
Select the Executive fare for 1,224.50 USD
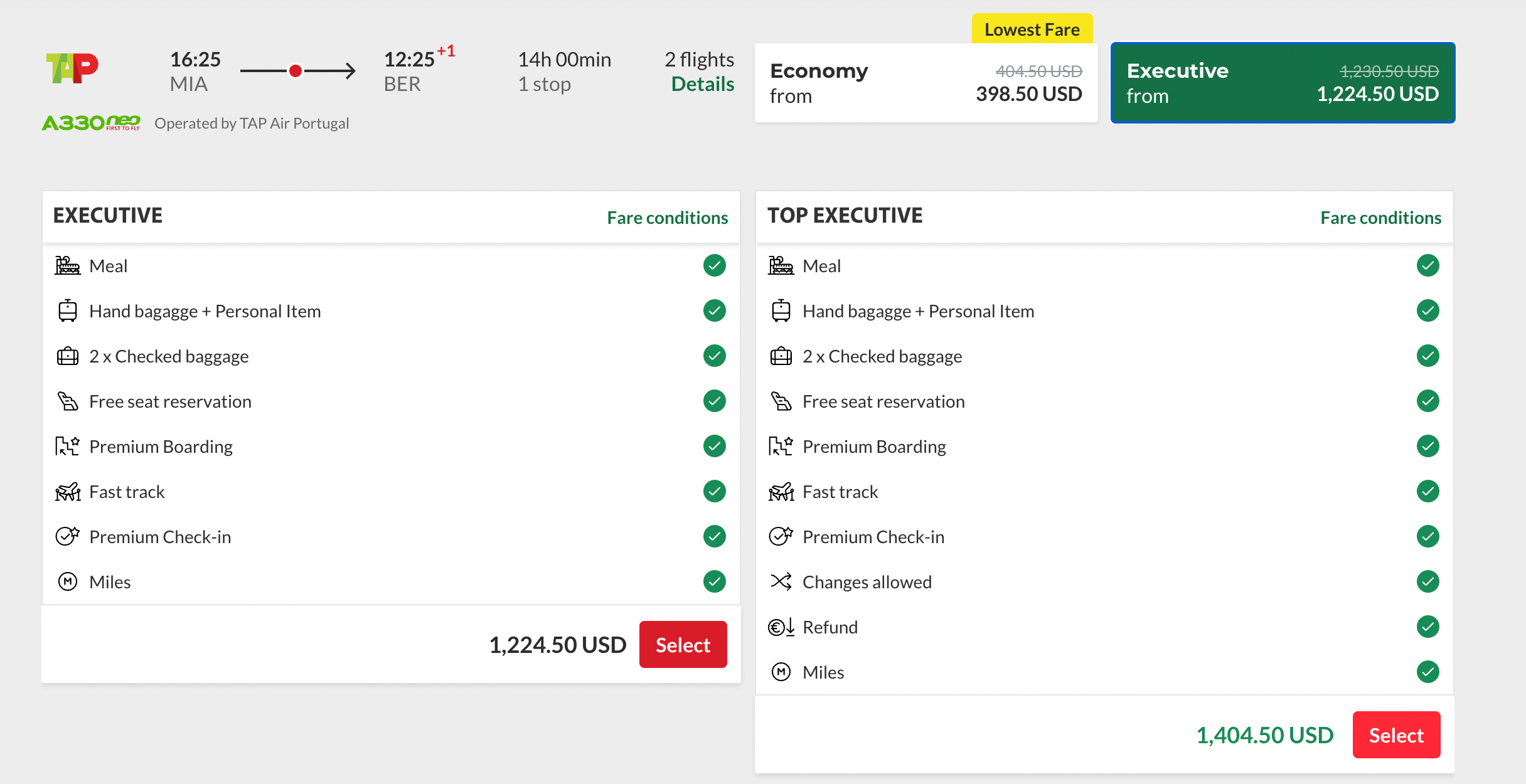[x=683, y=645]
